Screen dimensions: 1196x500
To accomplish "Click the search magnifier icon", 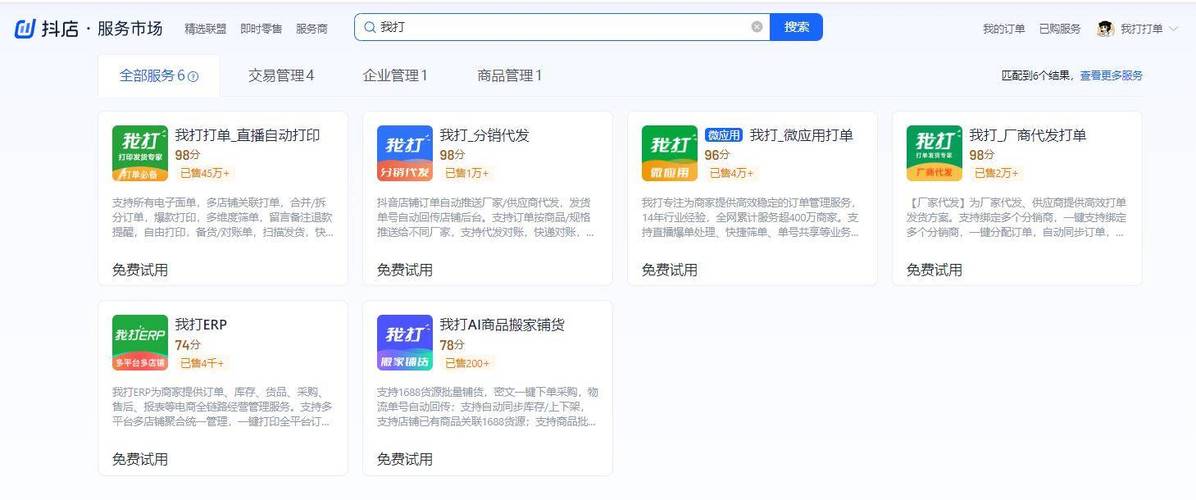I will coord(369,27).
